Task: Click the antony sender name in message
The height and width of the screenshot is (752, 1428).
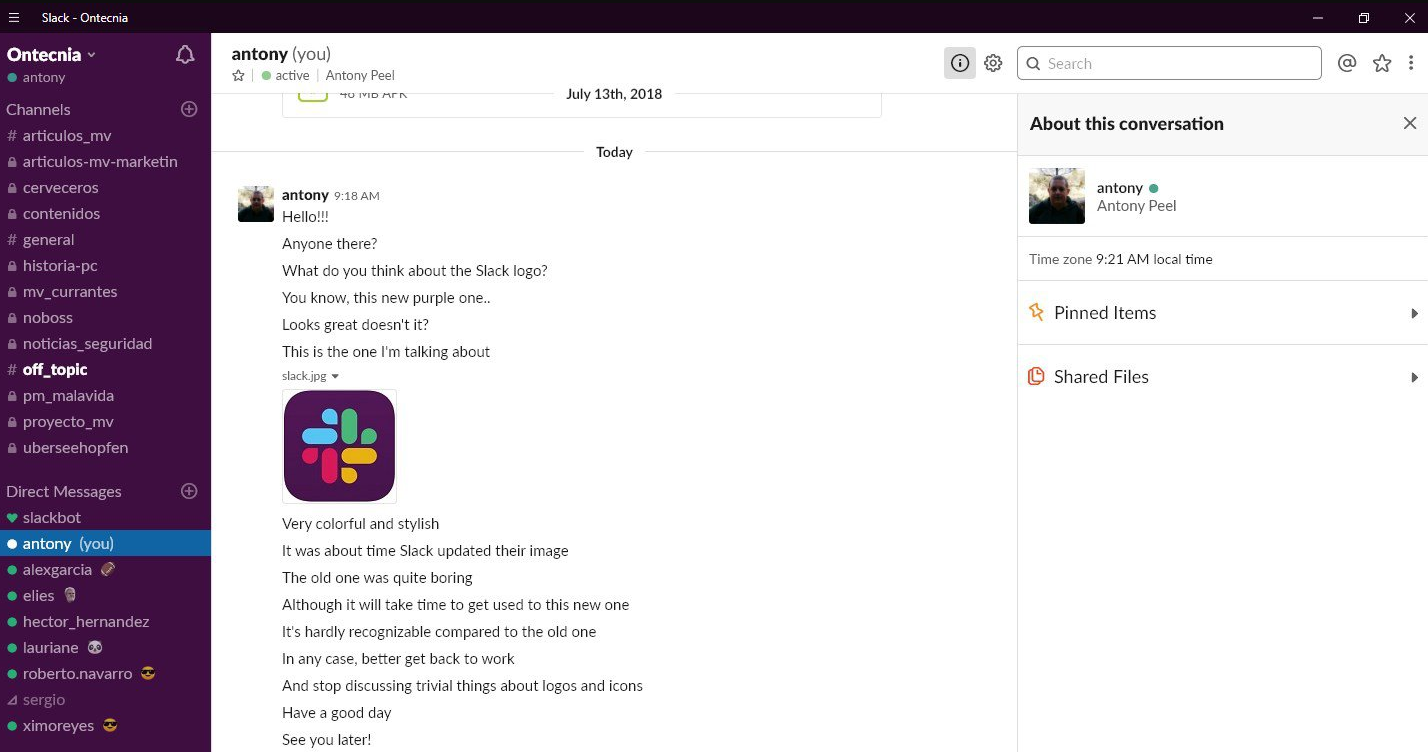Action: (305, 195)
